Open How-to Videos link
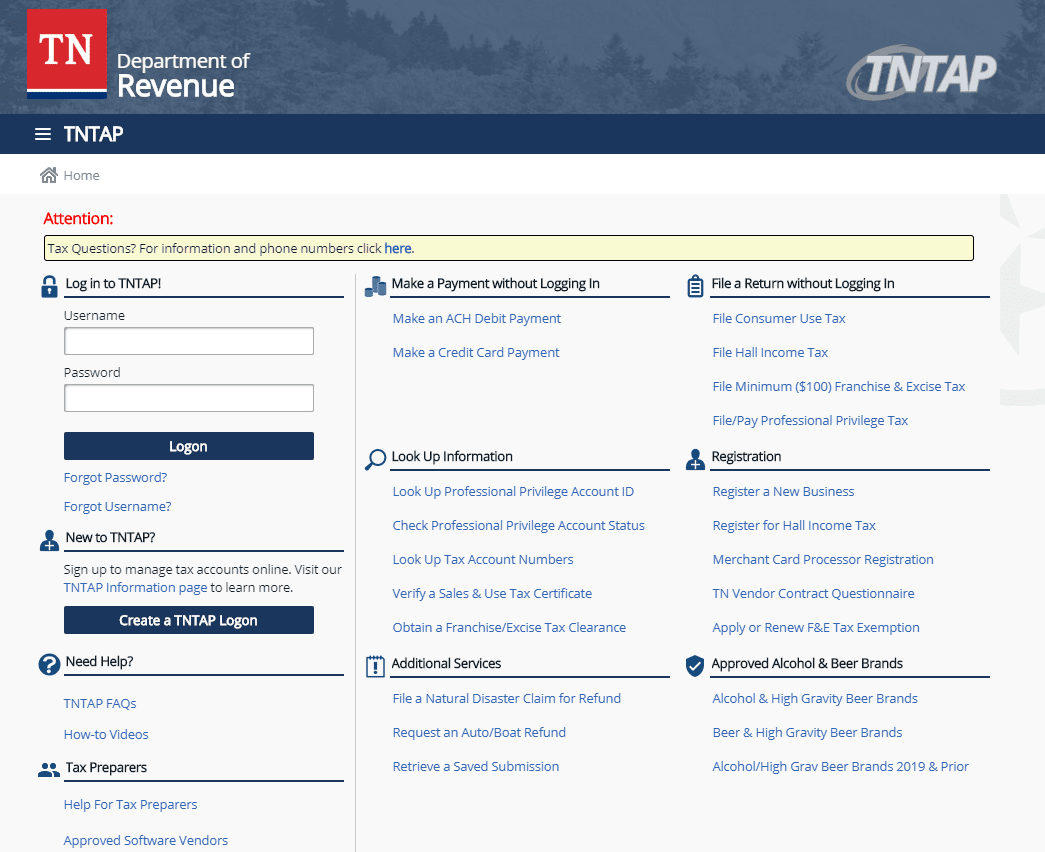Screen dimensions: 1045x852 (x=106, y=734)
